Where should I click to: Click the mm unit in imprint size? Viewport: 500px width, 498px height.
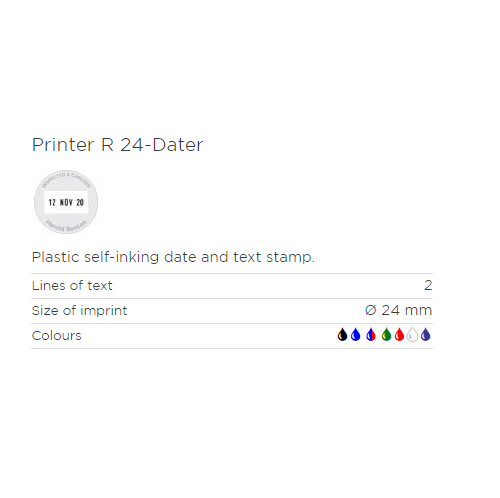418,311
